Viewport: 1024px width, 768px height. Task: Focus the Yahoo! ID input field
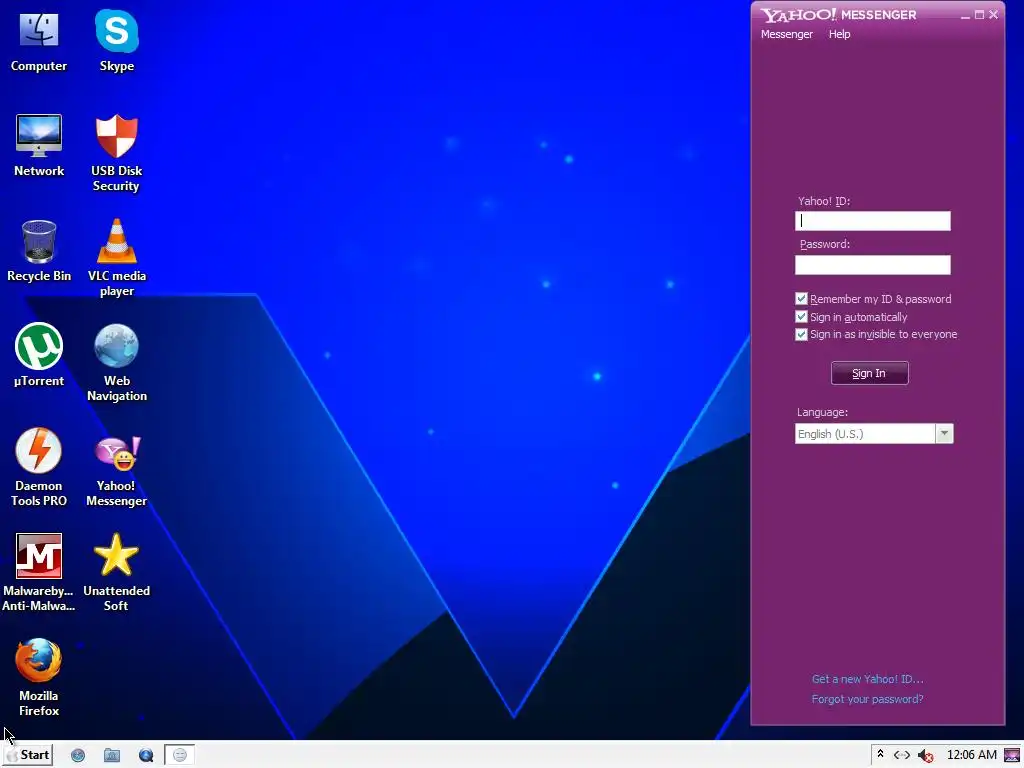(x=872, y=221)
